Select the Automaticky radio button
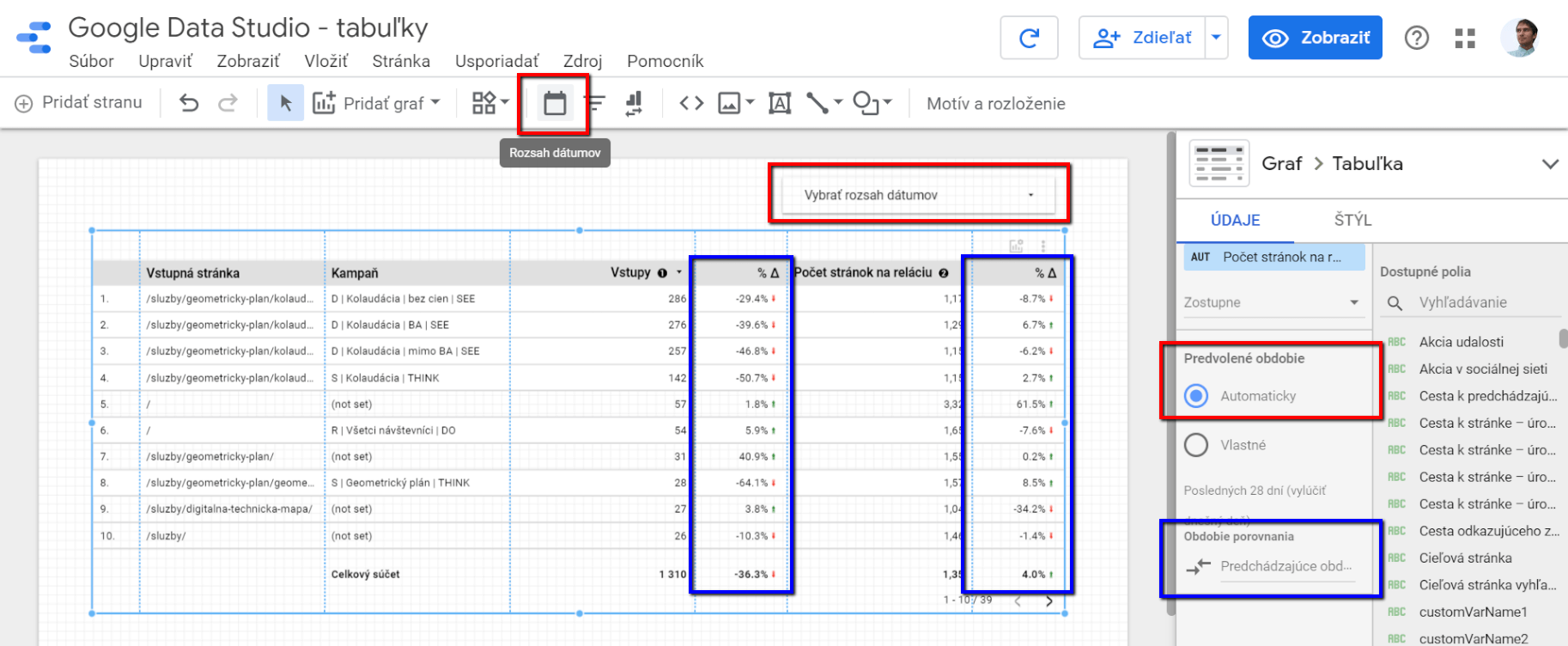This screenshot has width=1568, height=646. coord(1196,396)
